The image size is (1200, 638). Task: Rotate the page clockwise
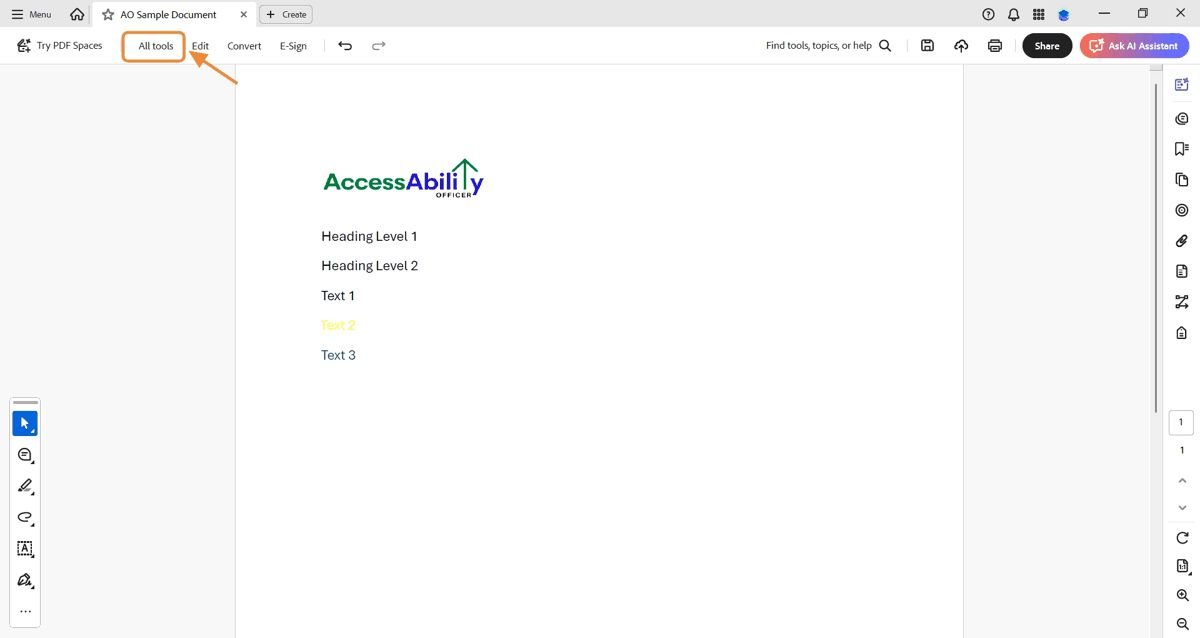click(x=1182, y=538)
